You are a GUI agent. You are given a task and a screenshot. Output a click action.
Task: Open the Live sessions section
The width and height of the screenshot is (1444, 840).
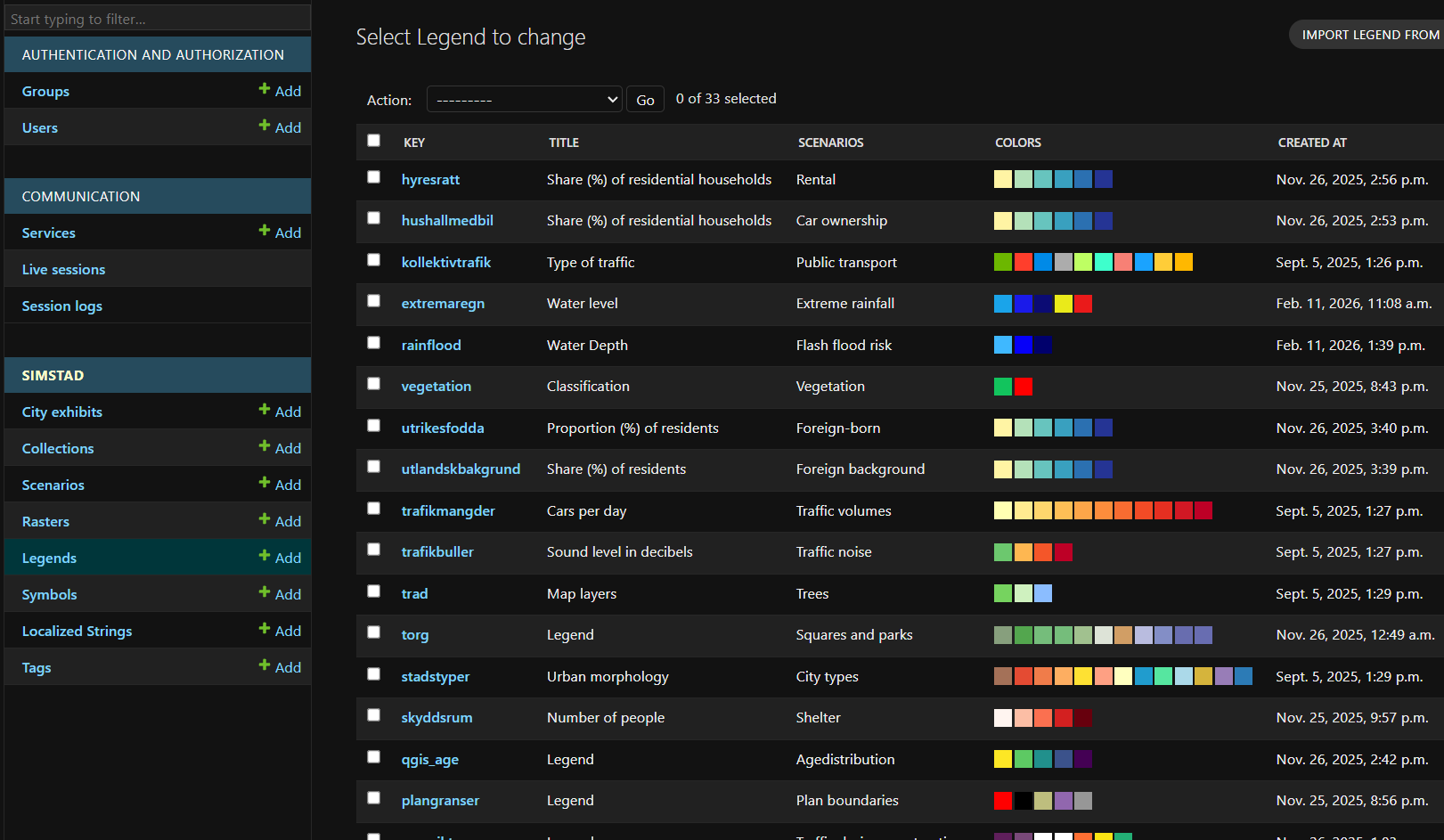point(63,269)
